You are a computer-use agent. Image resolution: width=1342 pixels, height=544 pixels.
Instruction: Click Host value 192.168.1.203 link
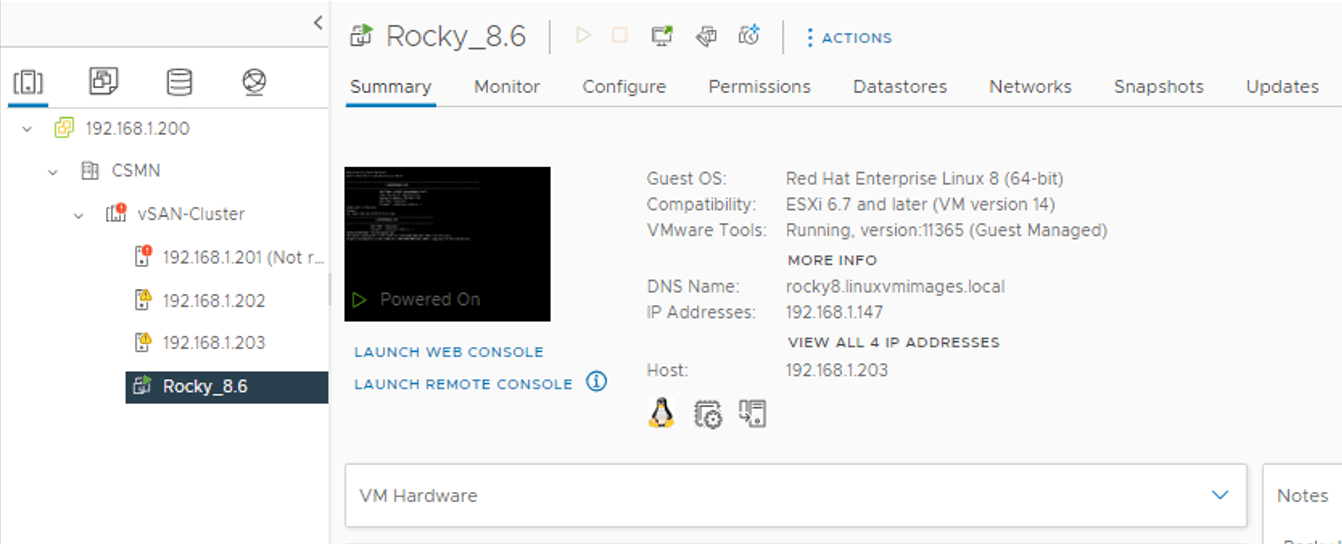pos(837,370)
